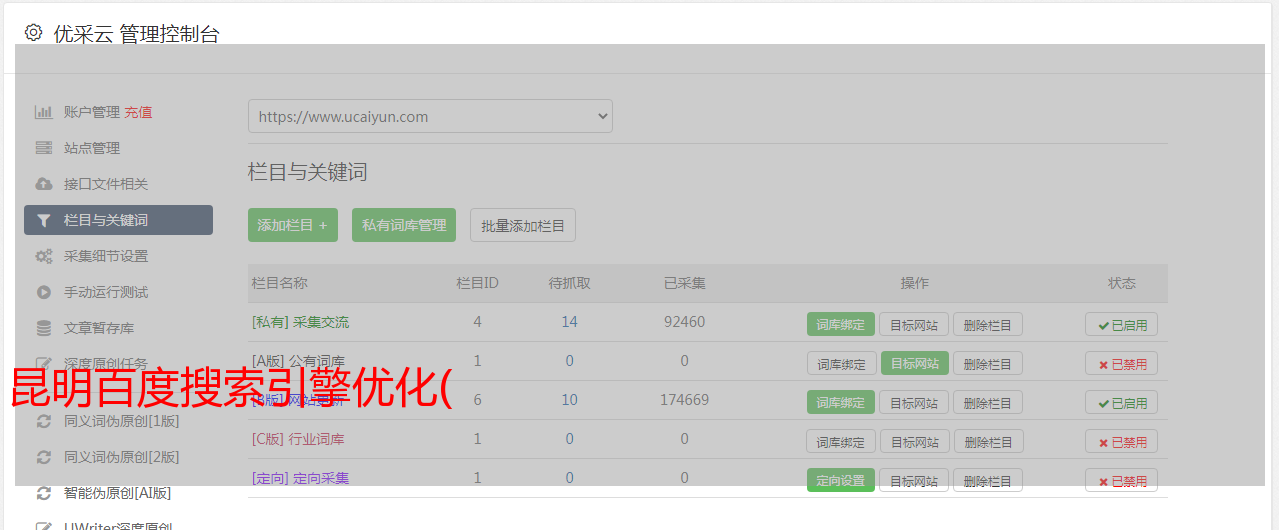Click the server icon for 站点管理
Viewport: 1279px width, 530px height.
43,148
